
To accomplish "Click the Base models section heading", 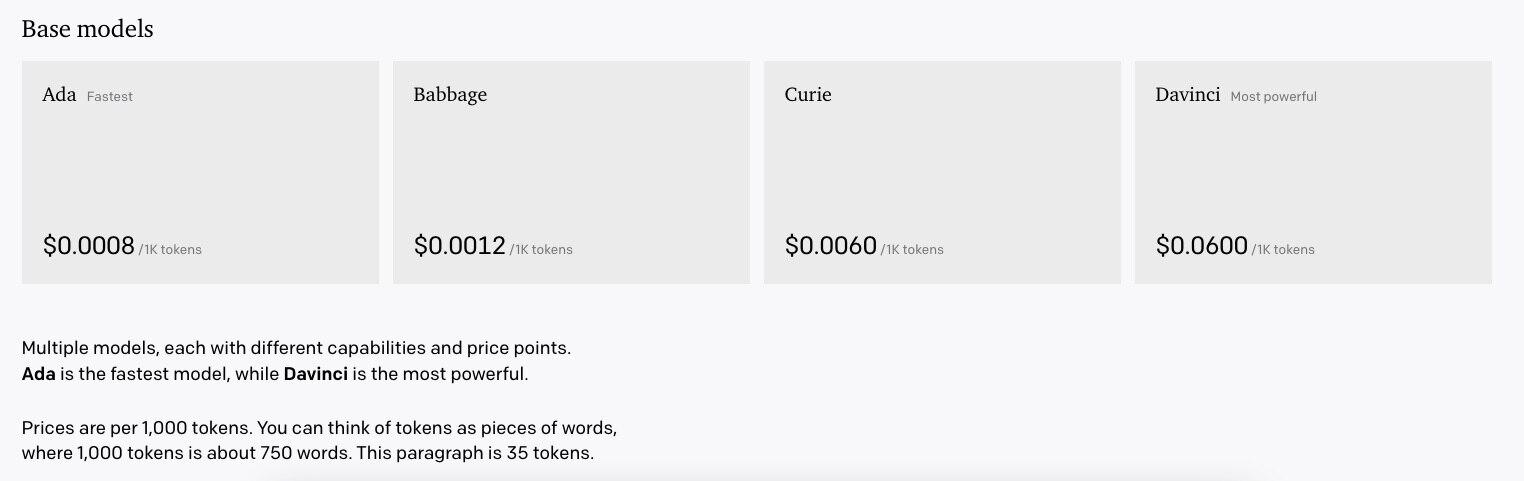I will pyautogui.click(x=87, y=29).
